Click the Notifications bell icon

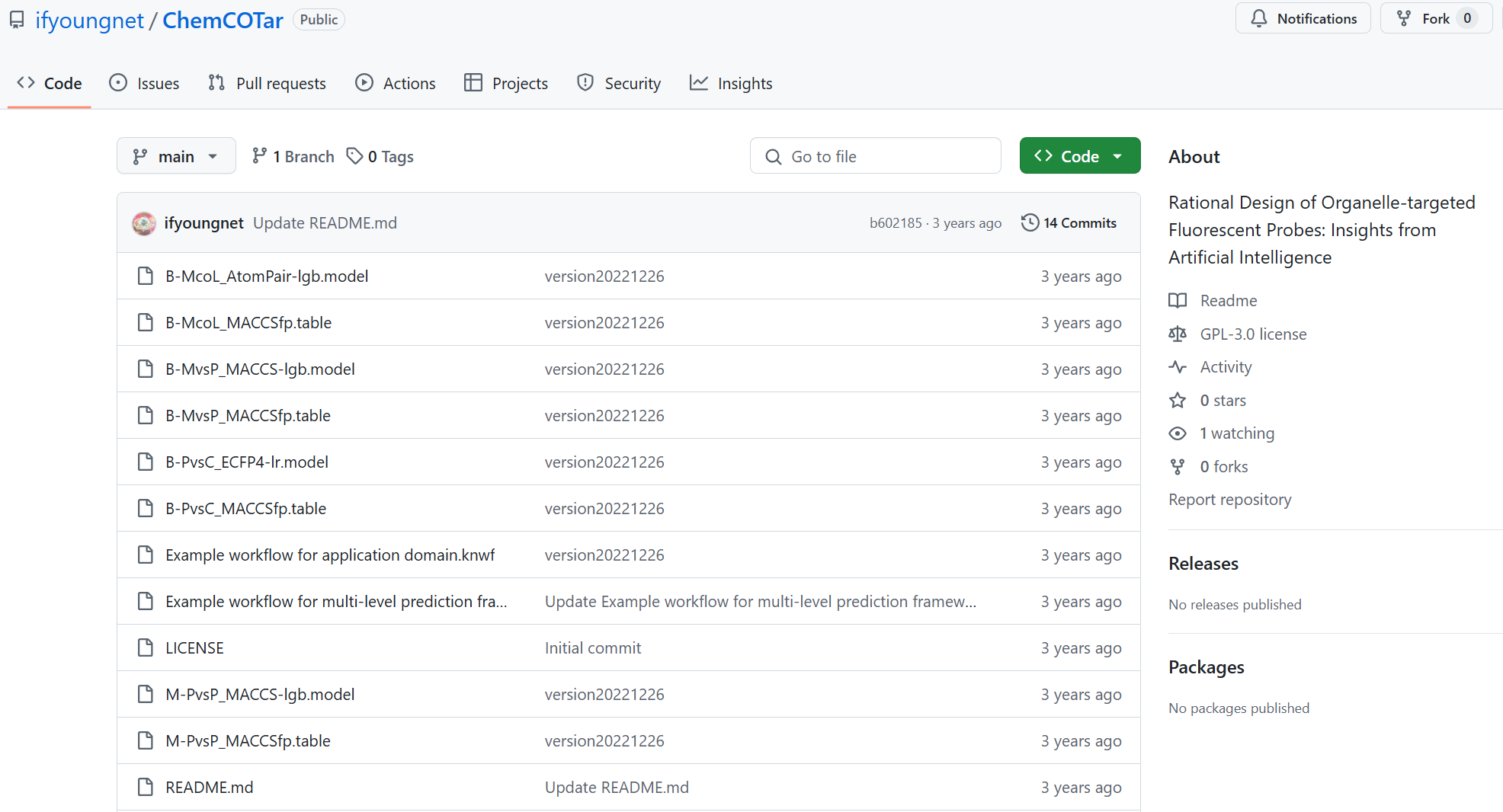1259,18
